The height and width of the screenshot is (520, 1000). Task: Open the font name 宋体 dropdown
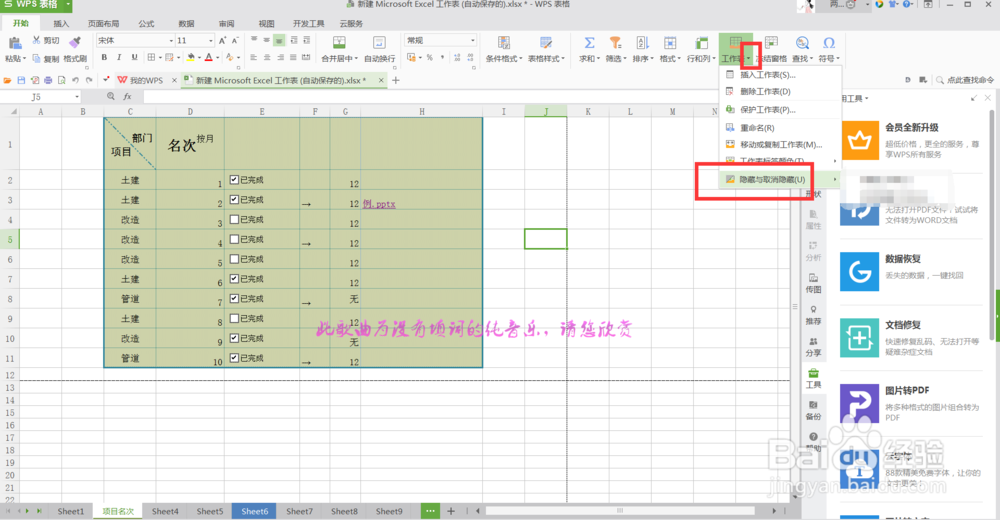pos(171,40)
